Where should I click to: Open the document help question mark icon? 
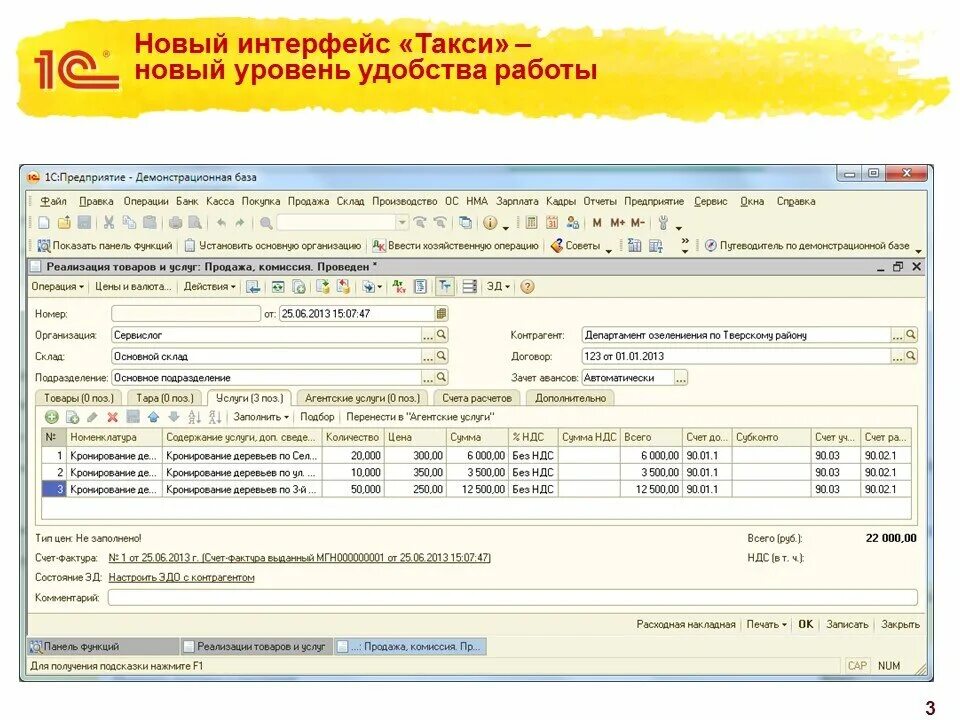coord(527,287)
